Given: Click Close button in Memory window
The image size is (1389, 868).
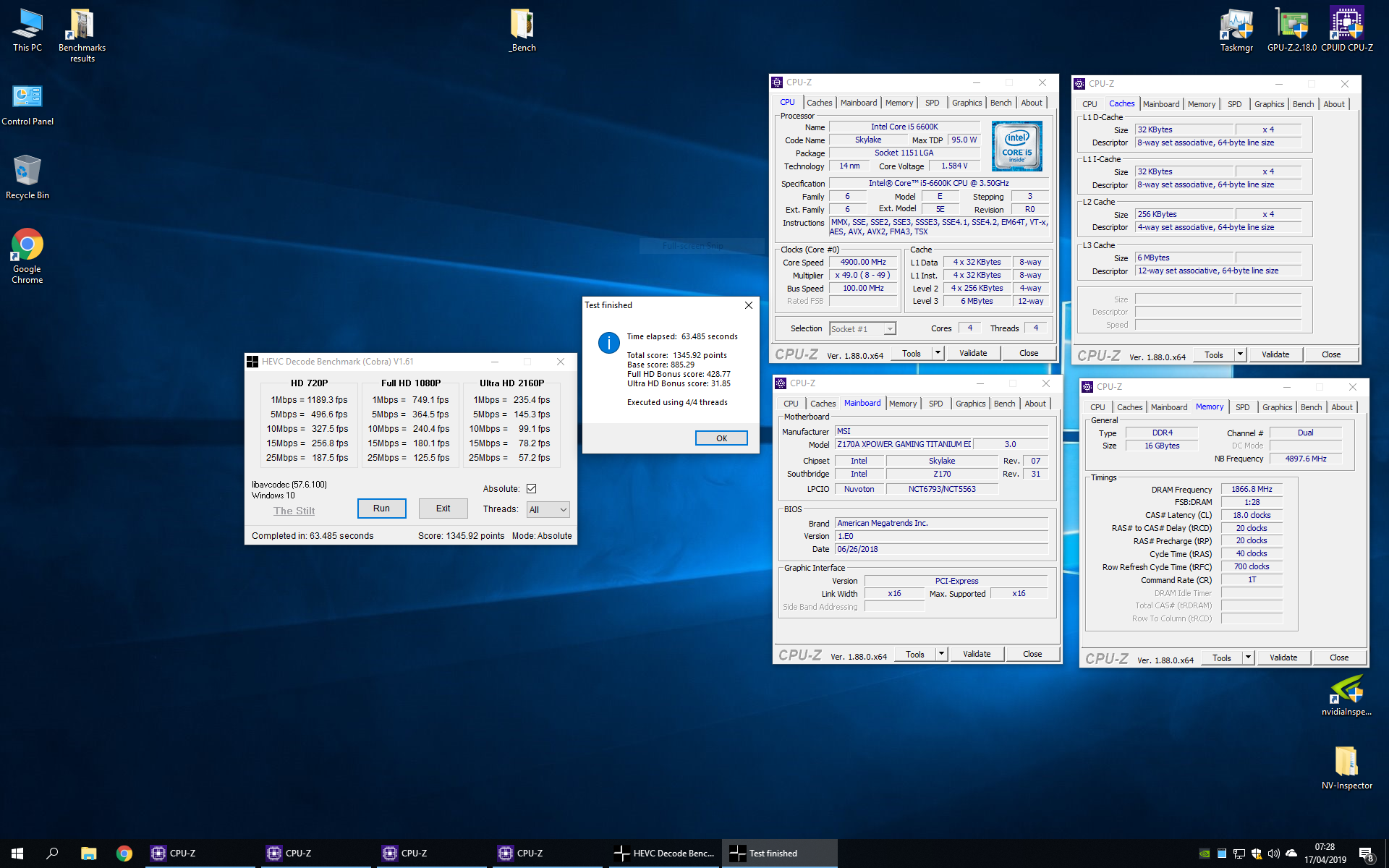Looking at the screenshot, I should point(1339,658).
